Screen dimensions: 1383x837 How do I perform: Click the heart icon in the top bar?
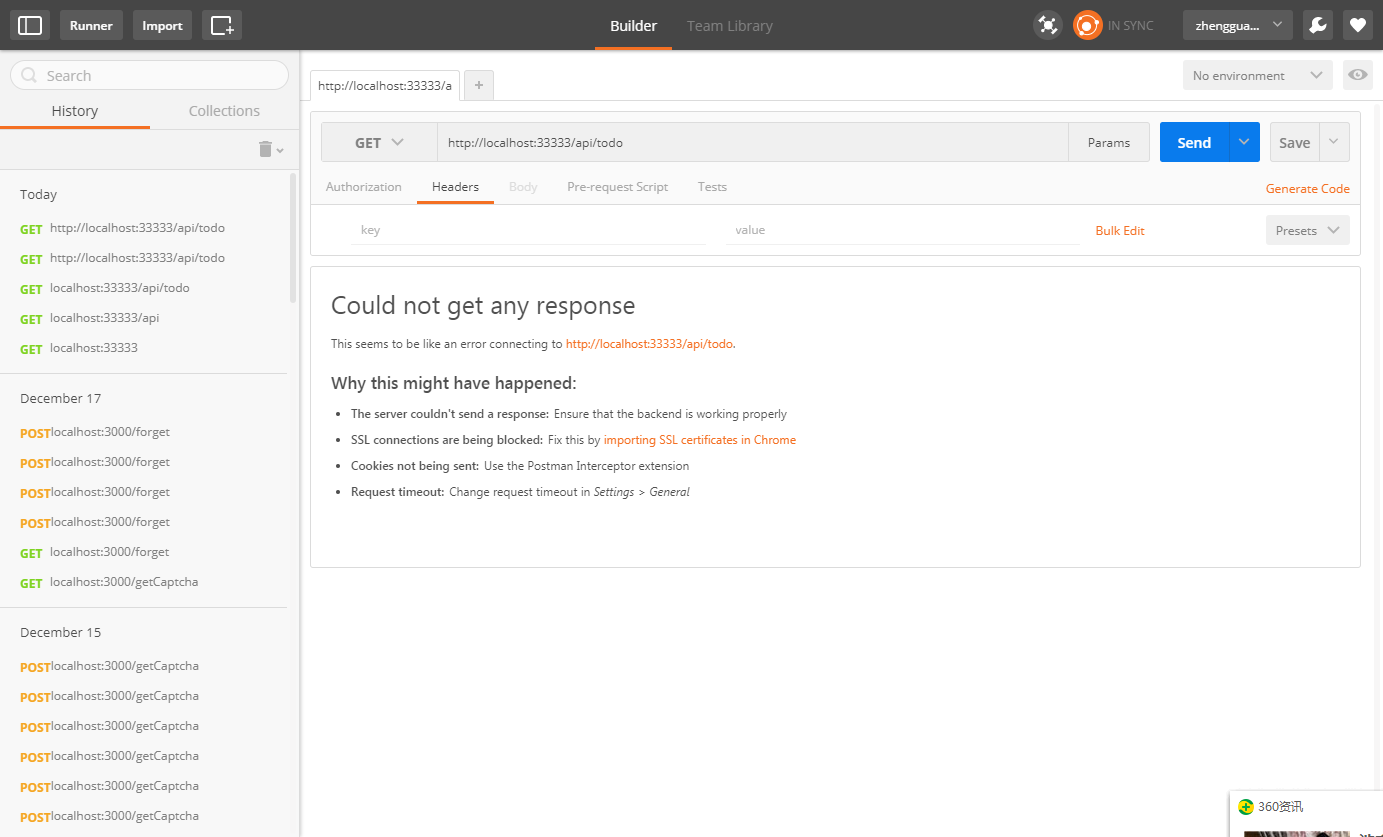click(x=1357, y=25)
